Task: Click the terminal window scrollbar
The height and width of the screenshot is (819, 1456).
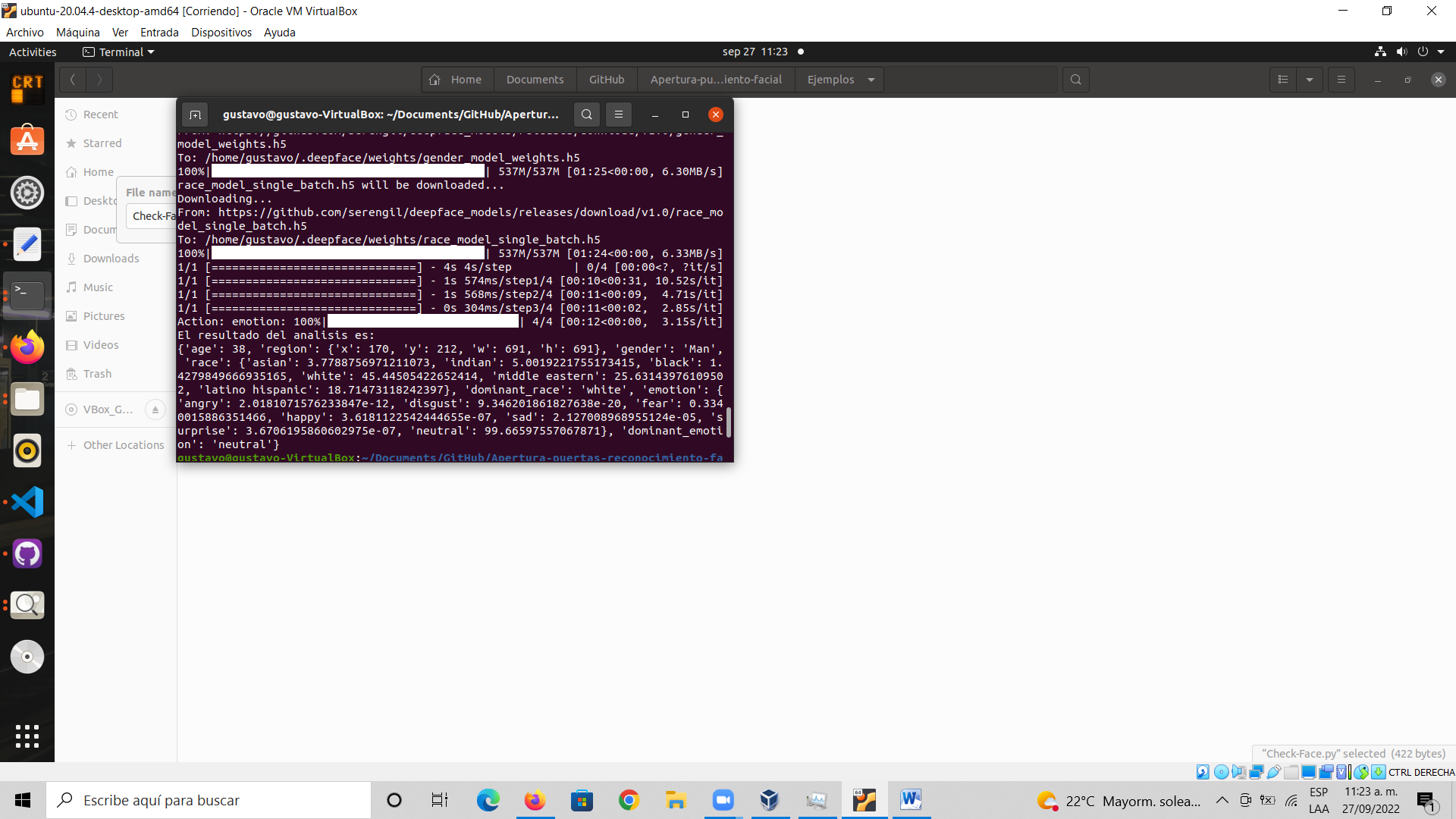Action: pyautogui.click(x=729, y=422)
